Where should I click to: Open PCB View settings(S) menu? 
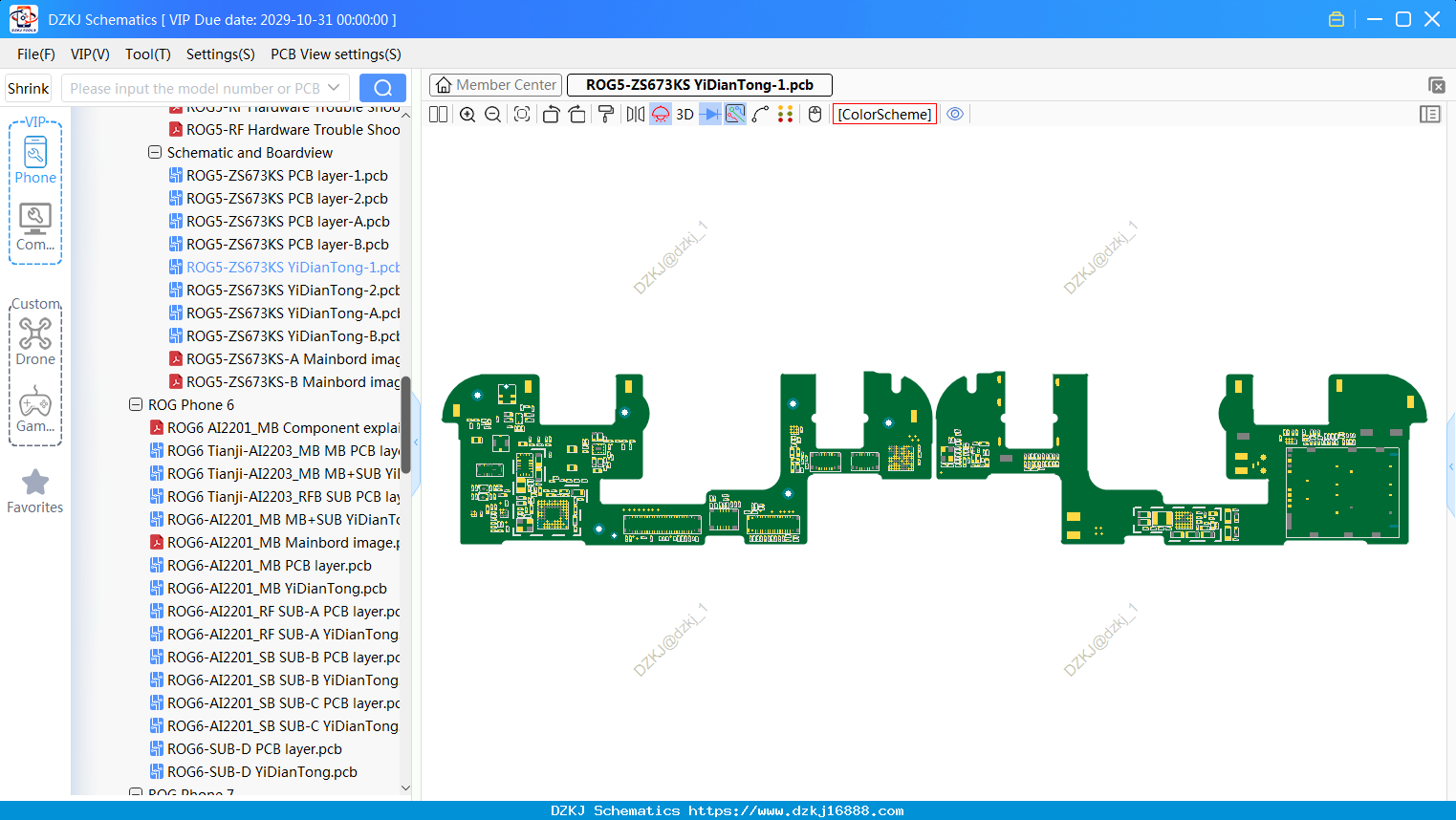click(336, 54)
